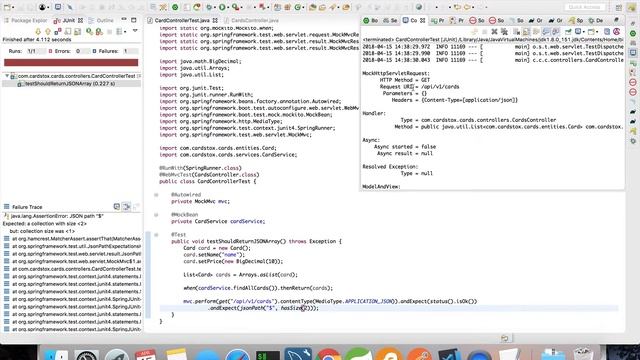Open new console dropdown arrow
Viewport: 640px width, 360px height.
click(x=597, y=32)
